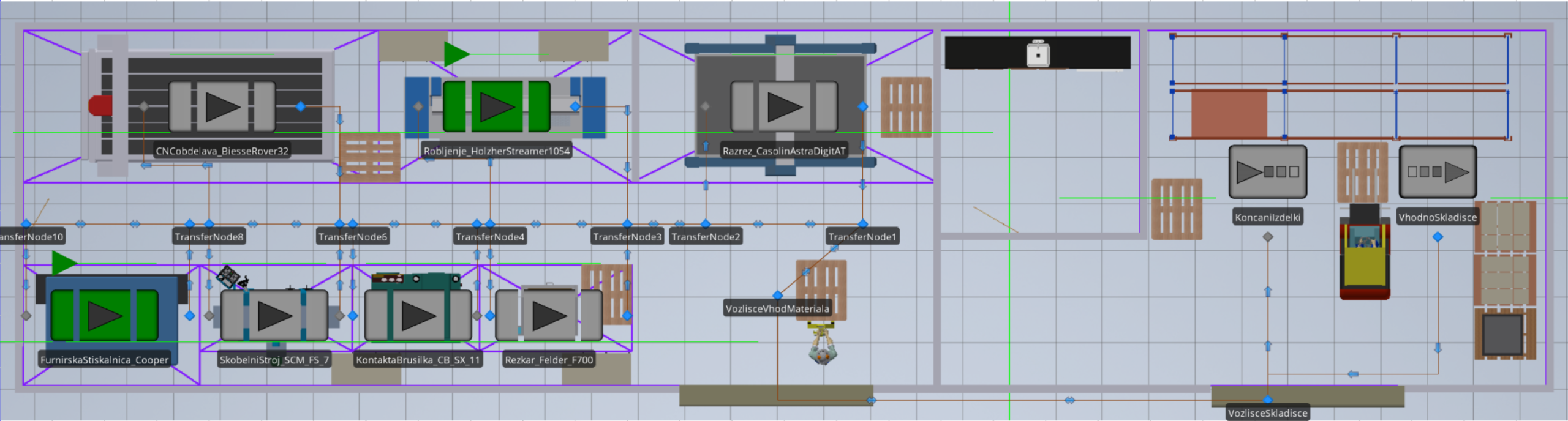Select the VhodnoSkladisce source symbol

pyautogui.click(x=1438, y=172)
